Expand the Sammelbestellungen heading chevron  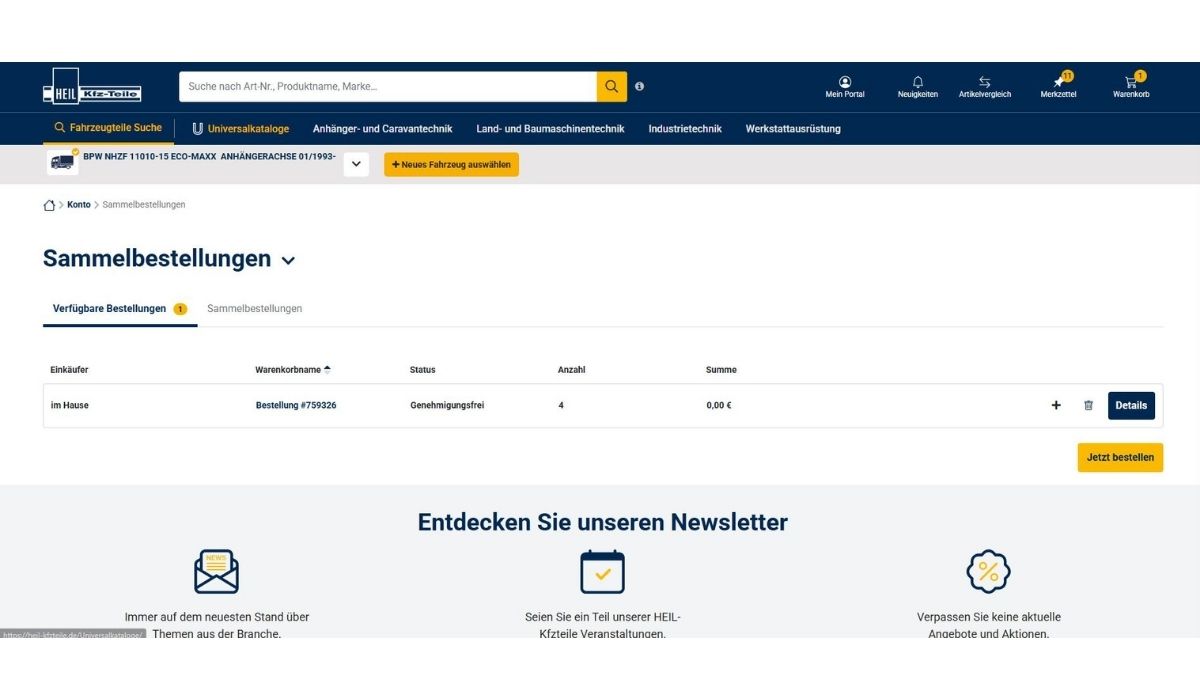coord(288,261)
